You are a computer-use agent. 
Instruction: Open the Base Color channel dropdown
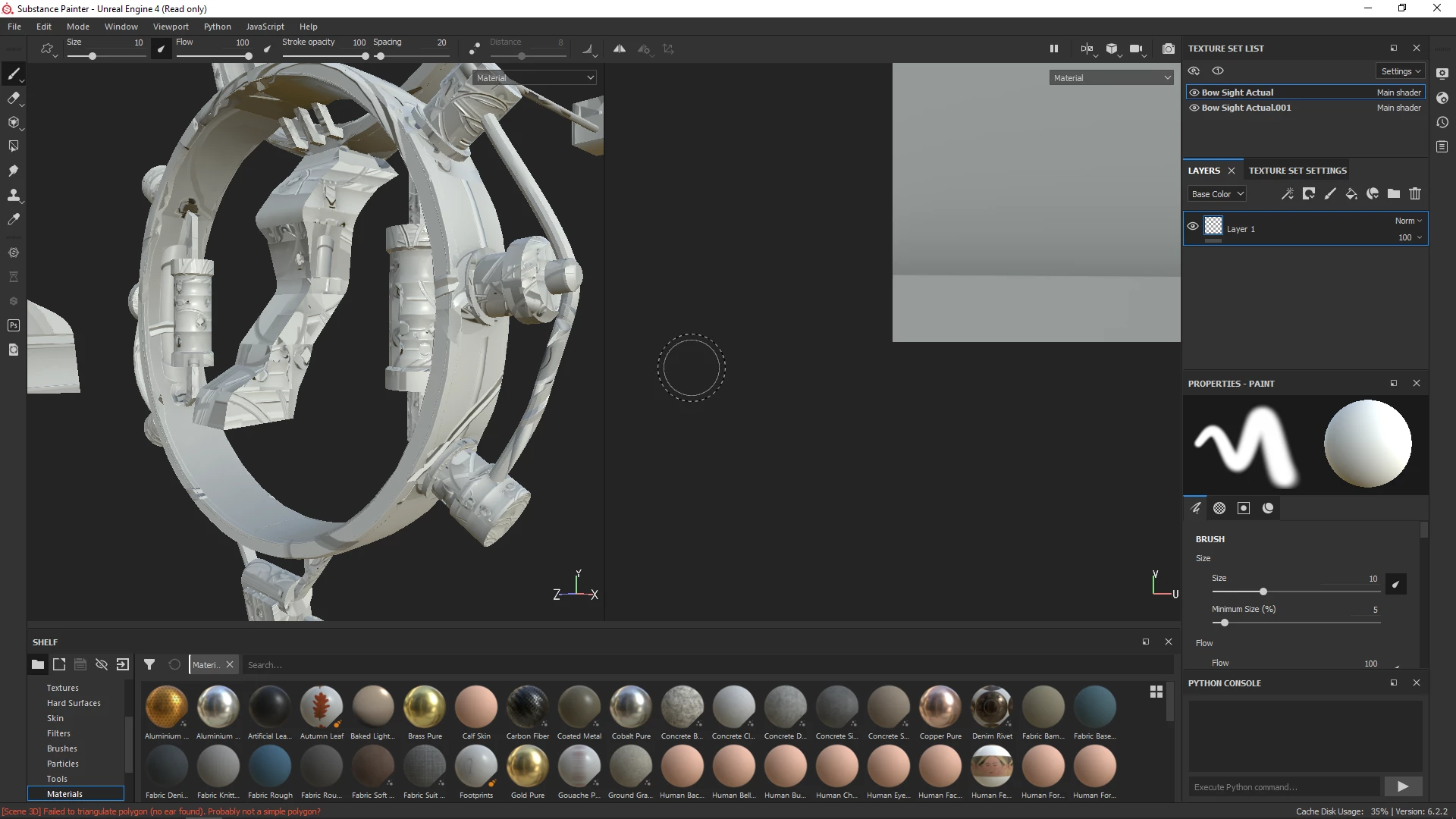(x=1217, y=194)
